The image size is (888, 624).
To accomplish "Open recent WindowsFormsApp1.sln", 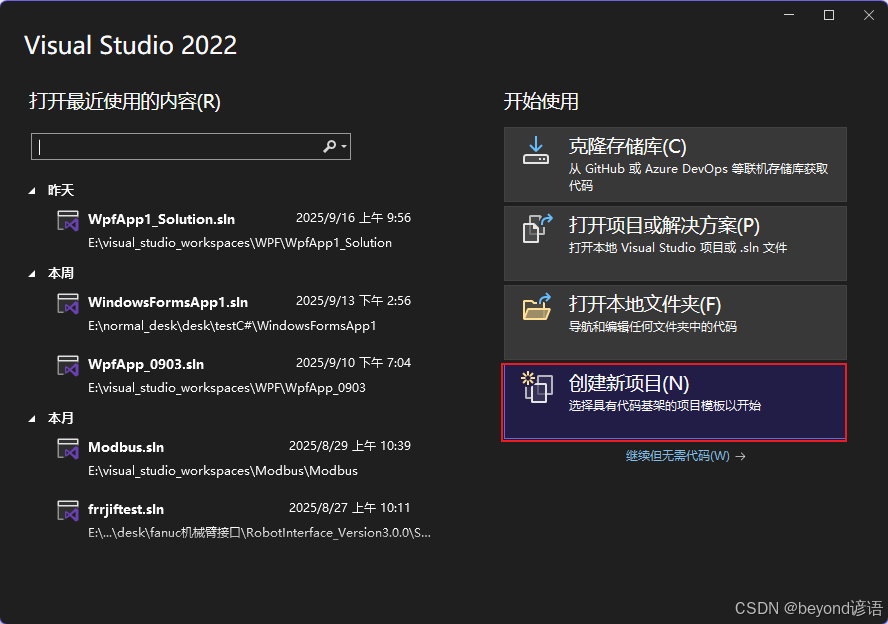I will 168,302.
